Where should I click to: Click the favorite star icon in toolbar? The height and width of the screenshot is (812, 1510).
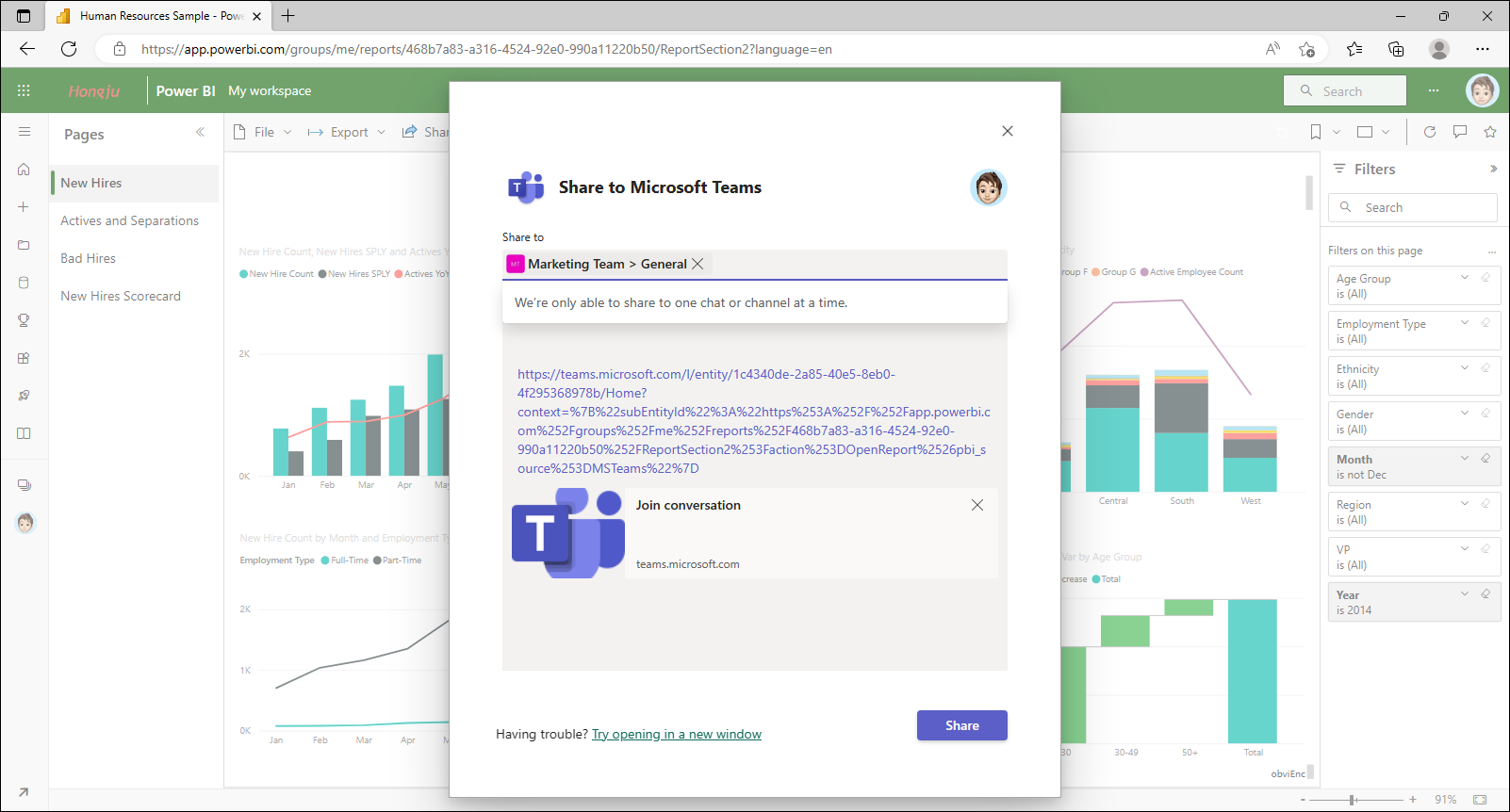click(x=1490, y=132)
